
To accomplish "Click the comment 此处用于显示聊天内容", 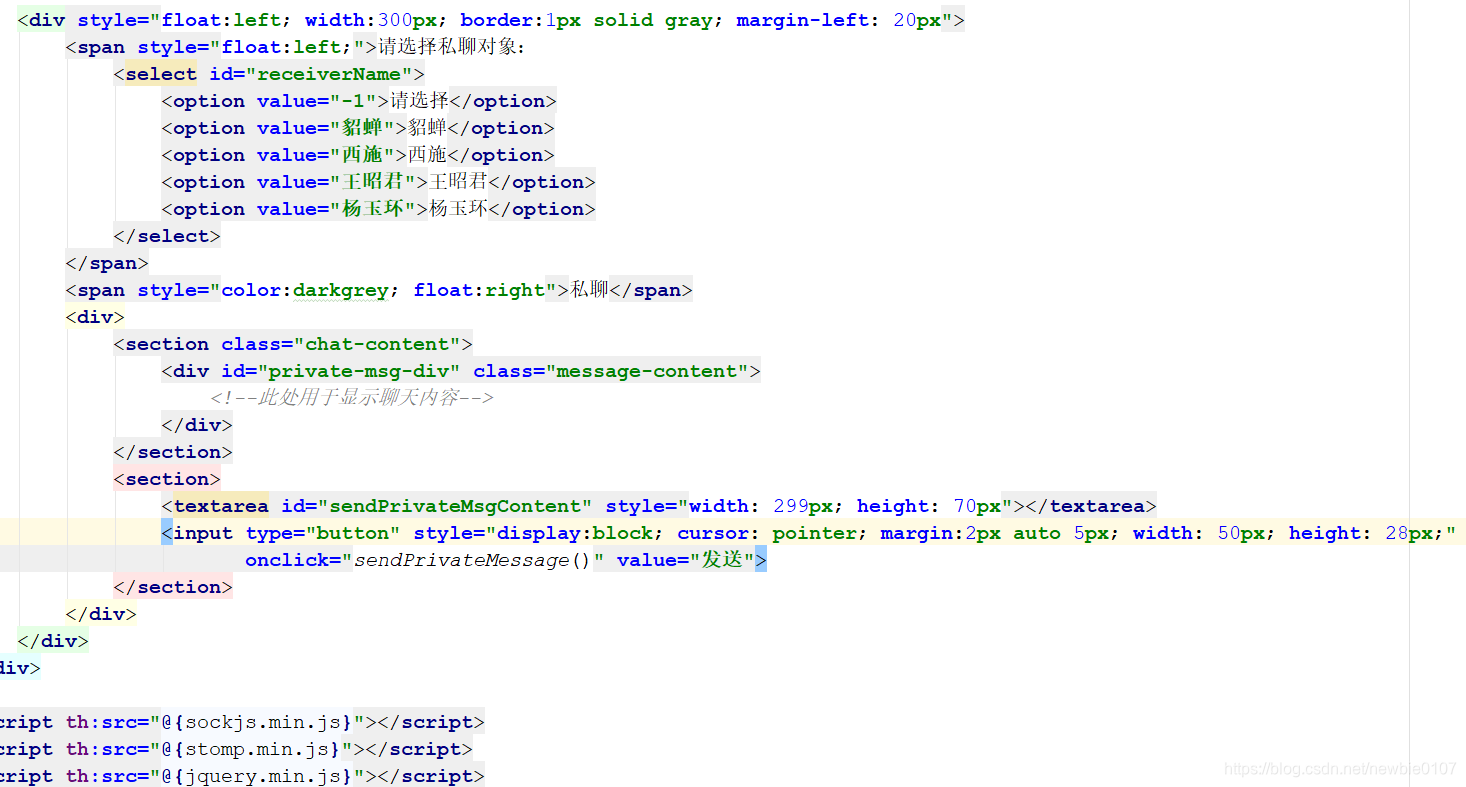I will point(352,398).
